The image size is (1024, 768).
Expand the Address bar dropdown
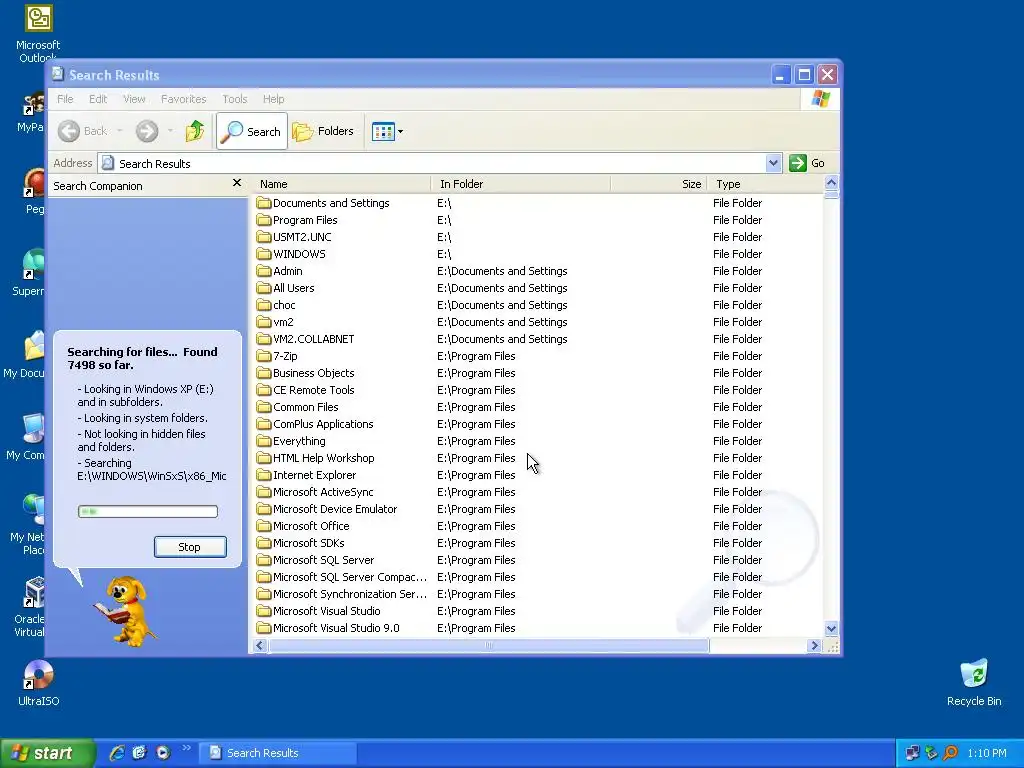(x=773, y=163)
